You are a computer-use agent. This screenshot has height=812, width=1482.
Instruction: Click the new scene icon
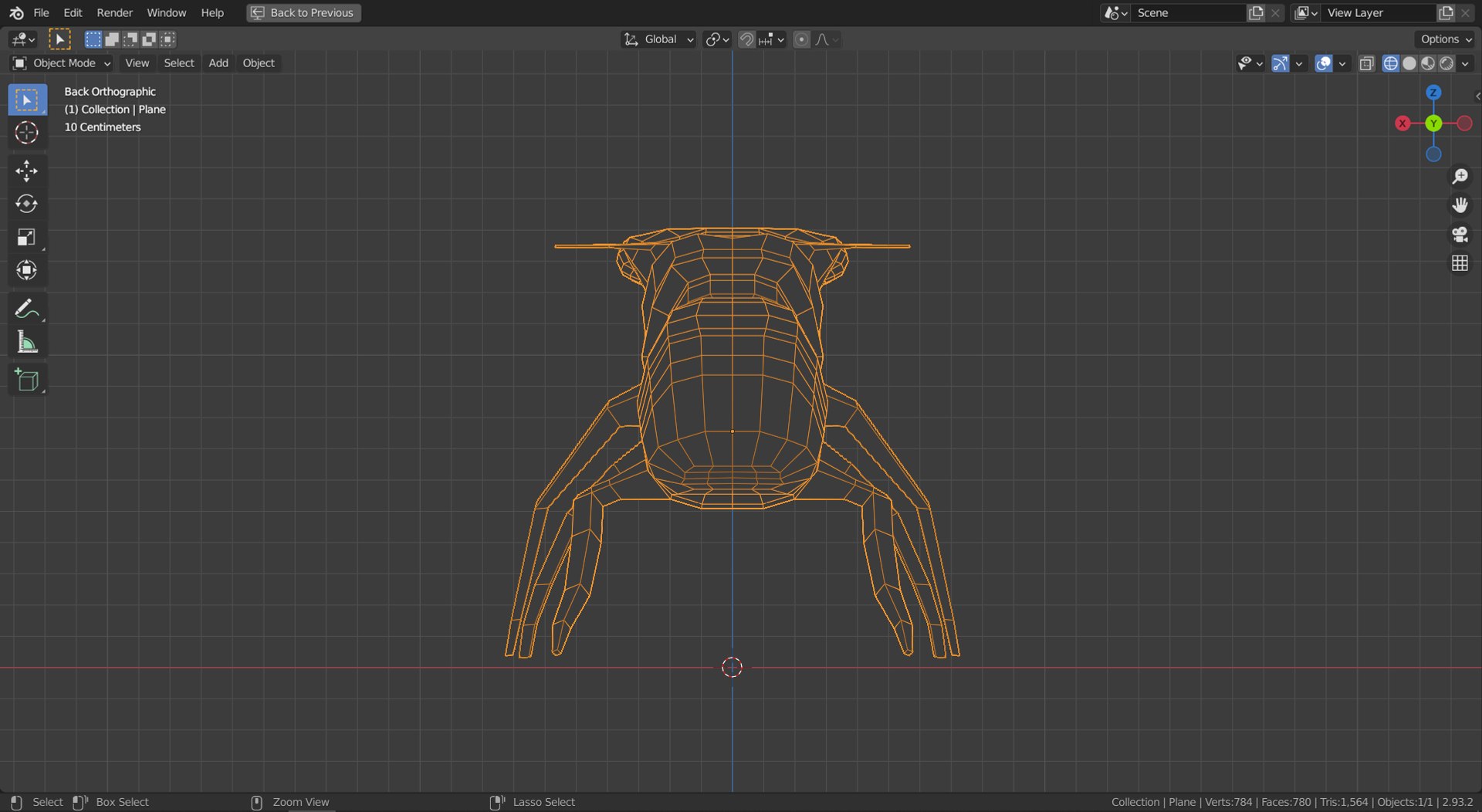coord(1256,12)
